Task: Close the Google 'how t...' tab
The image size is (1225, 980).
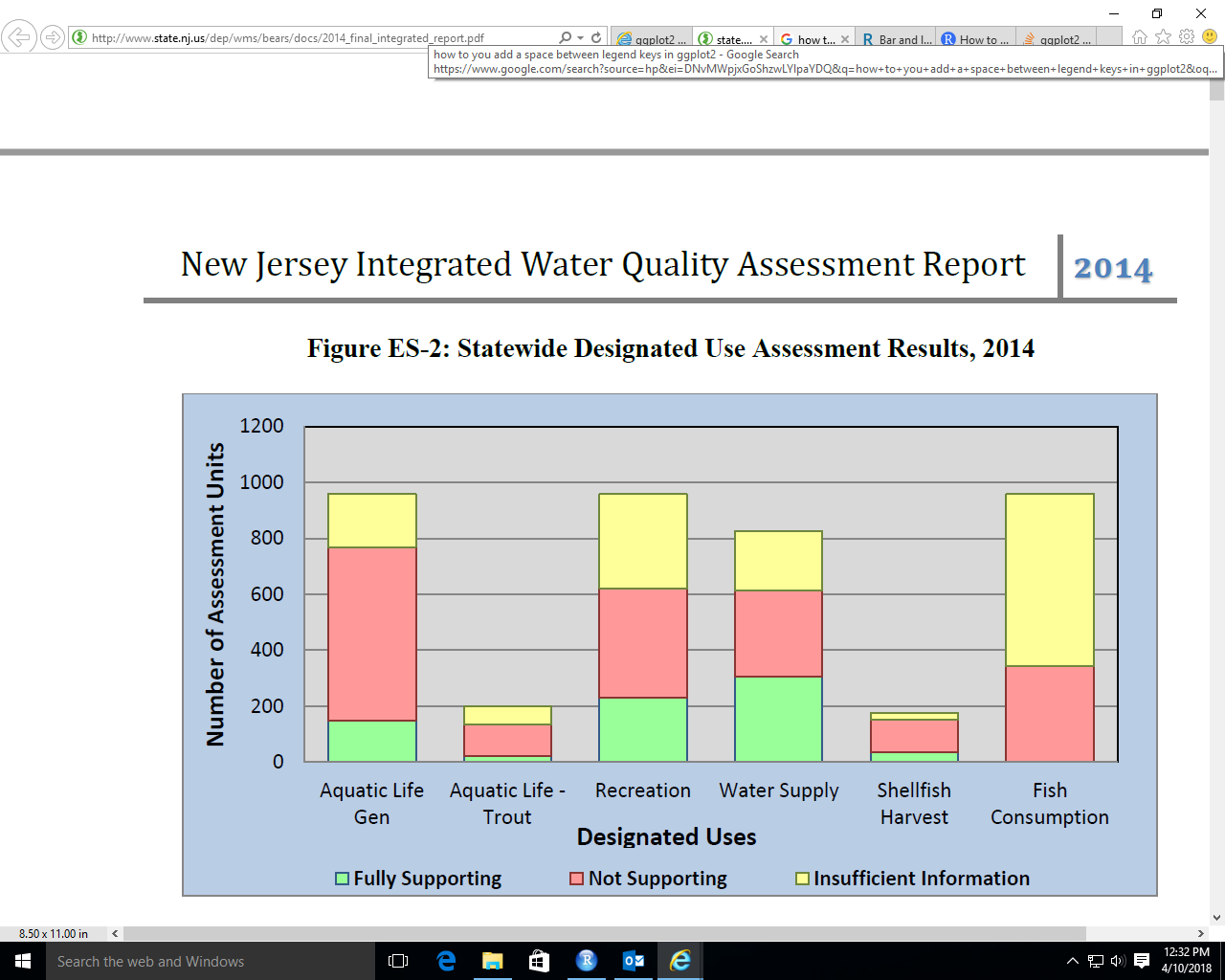Action: (845, 39)
